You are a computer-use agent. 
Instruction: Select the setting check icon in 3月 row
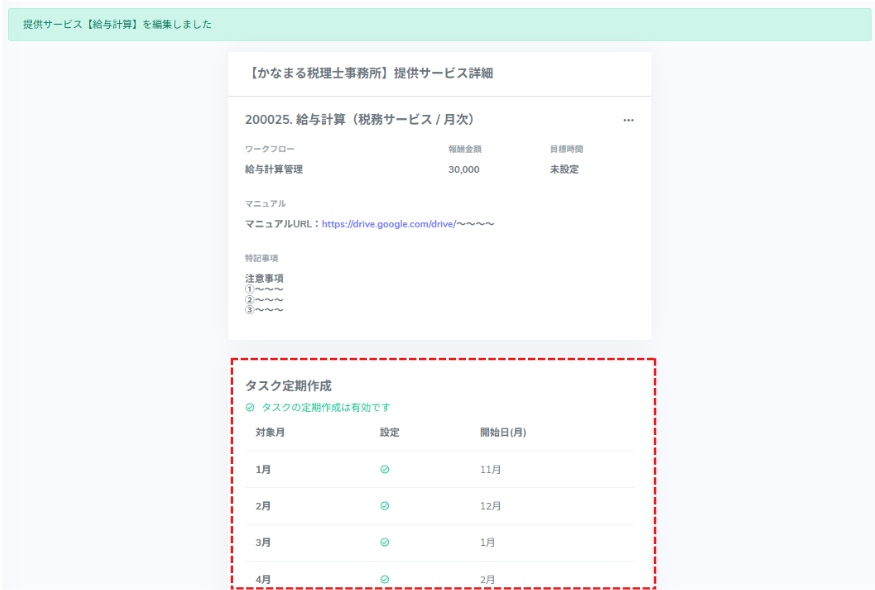pyautogui.click(x=385, y=542)
